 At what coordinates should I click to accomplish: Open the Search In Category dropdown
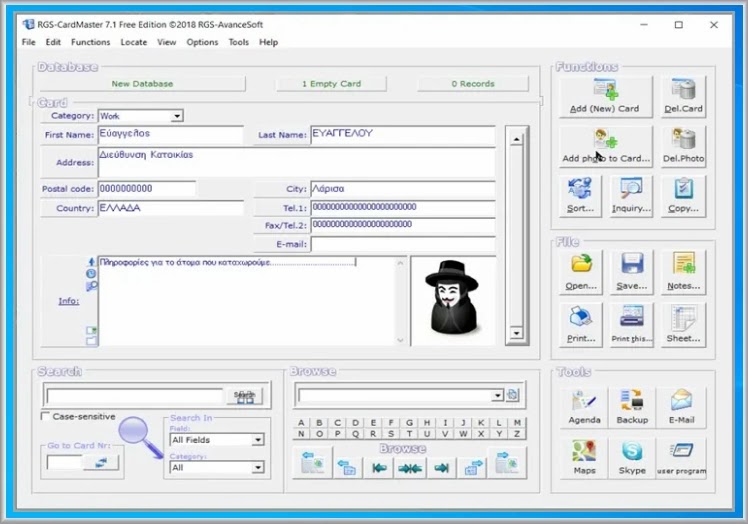coord(258,467)
